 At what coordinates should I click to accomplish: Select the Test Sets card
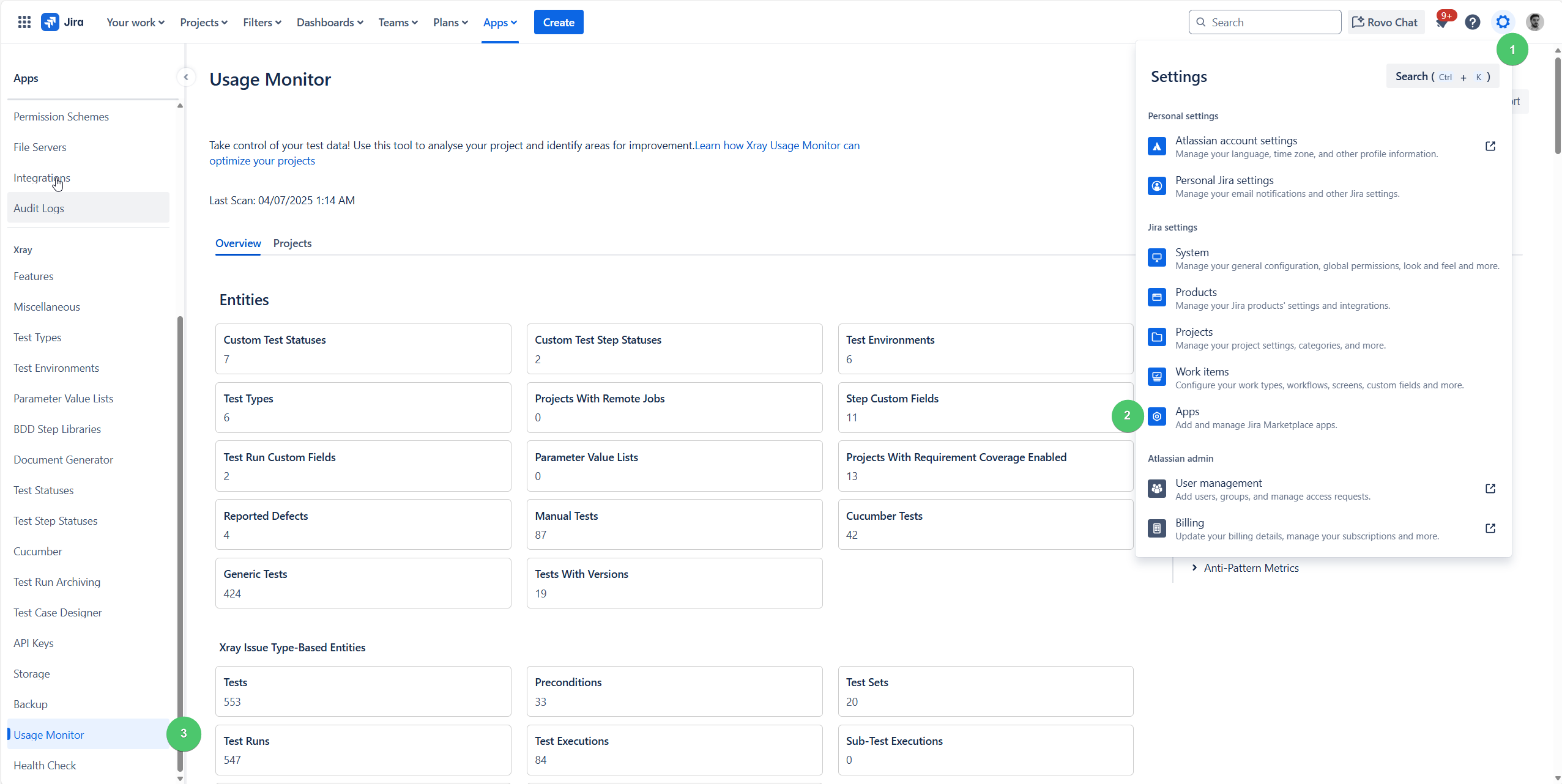(986, 691)
